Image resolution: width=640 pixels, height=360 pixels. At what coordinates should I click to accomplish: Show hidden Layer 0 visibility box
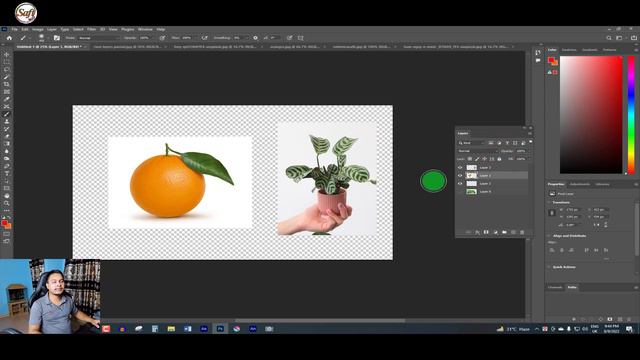pyautogui.click(x=460, y=191)
